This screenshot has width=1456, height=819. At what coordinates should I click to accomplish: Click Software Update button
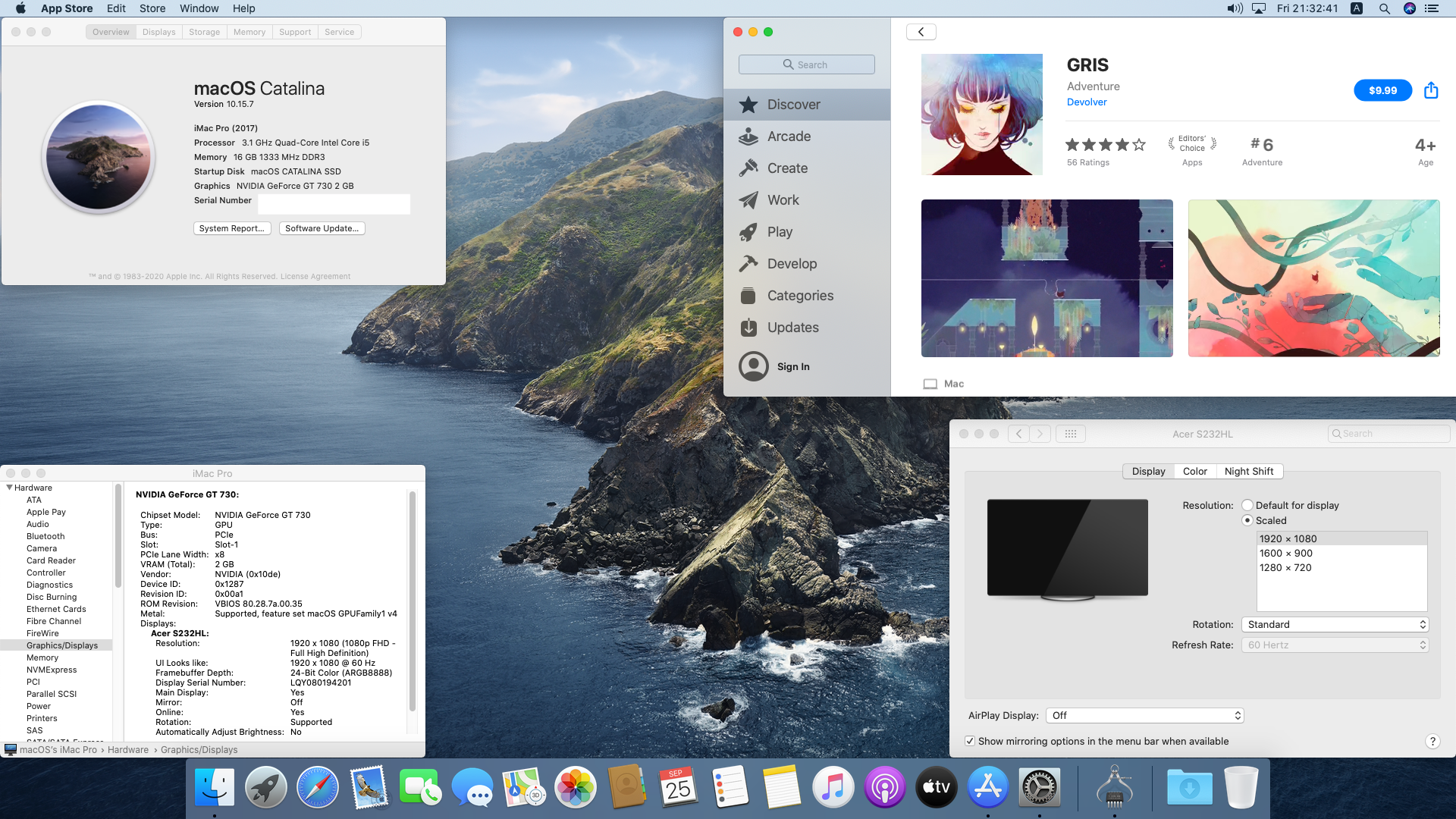(322, 228)
